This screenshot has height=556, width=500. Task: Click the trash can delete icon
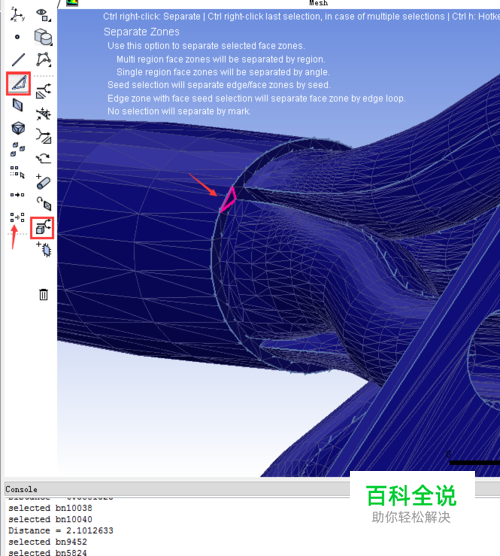pos(44,294)
